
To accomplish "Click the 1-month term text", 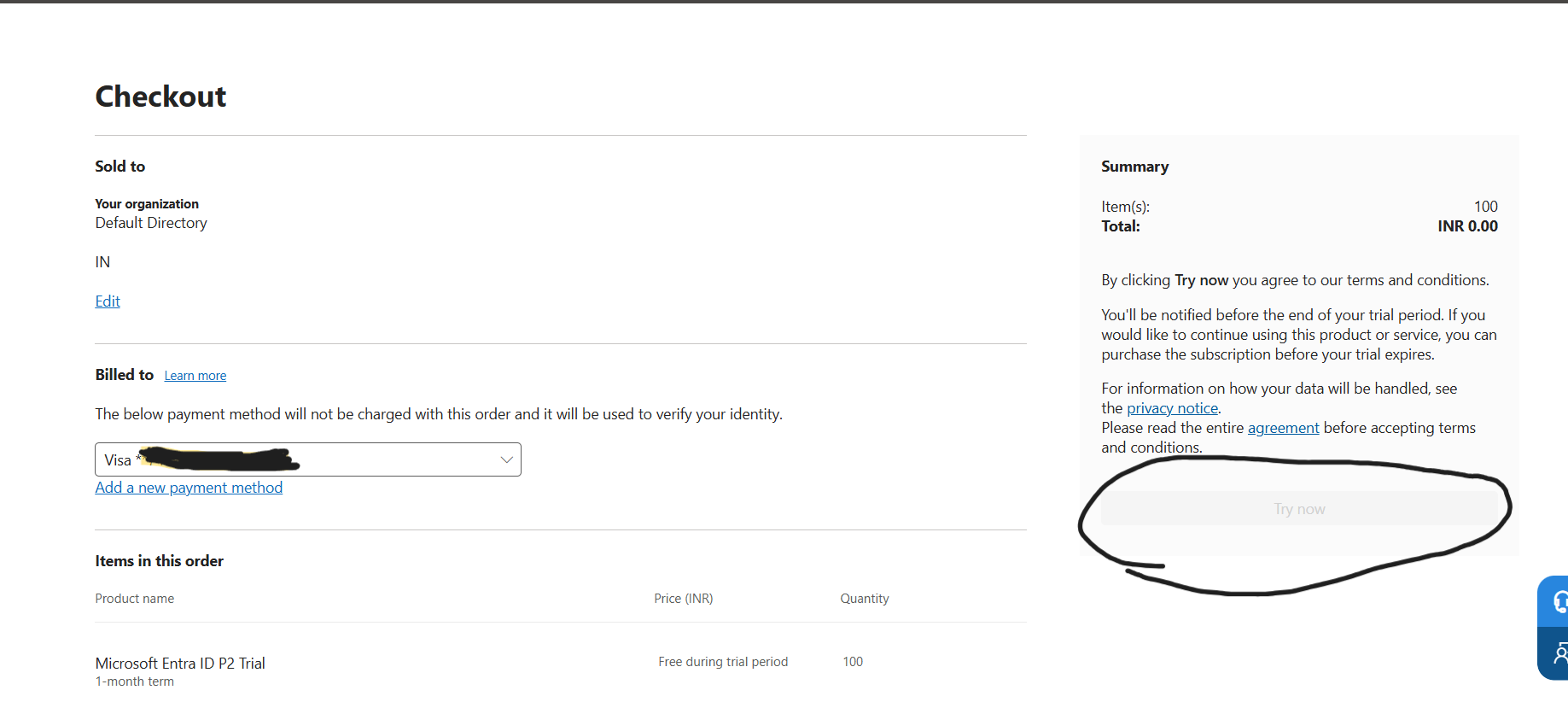I will [x=135, y=682].
